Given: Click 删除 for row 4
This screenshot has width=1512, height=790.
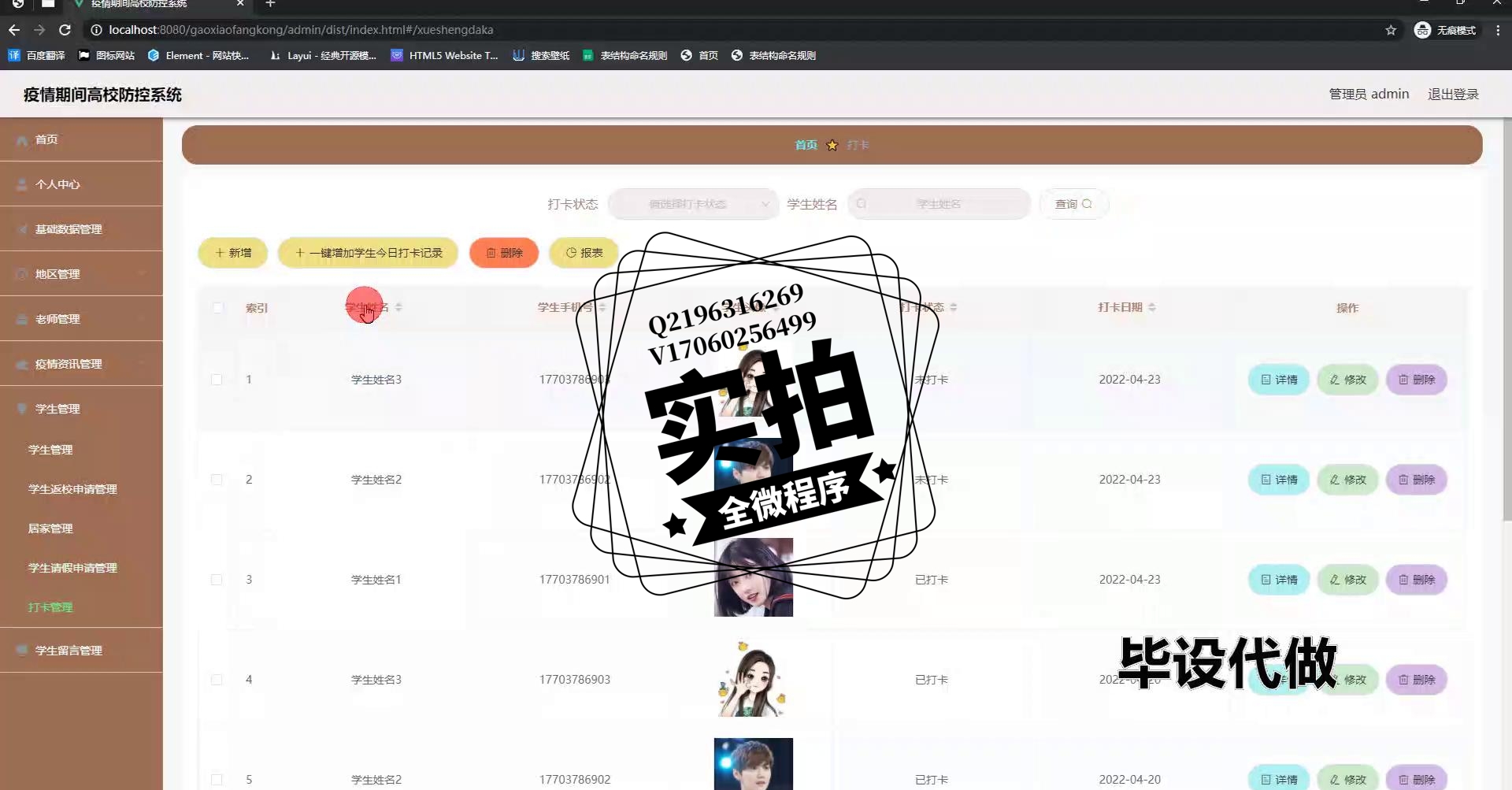Looking at the screenshot, I should coord(1417,680).
